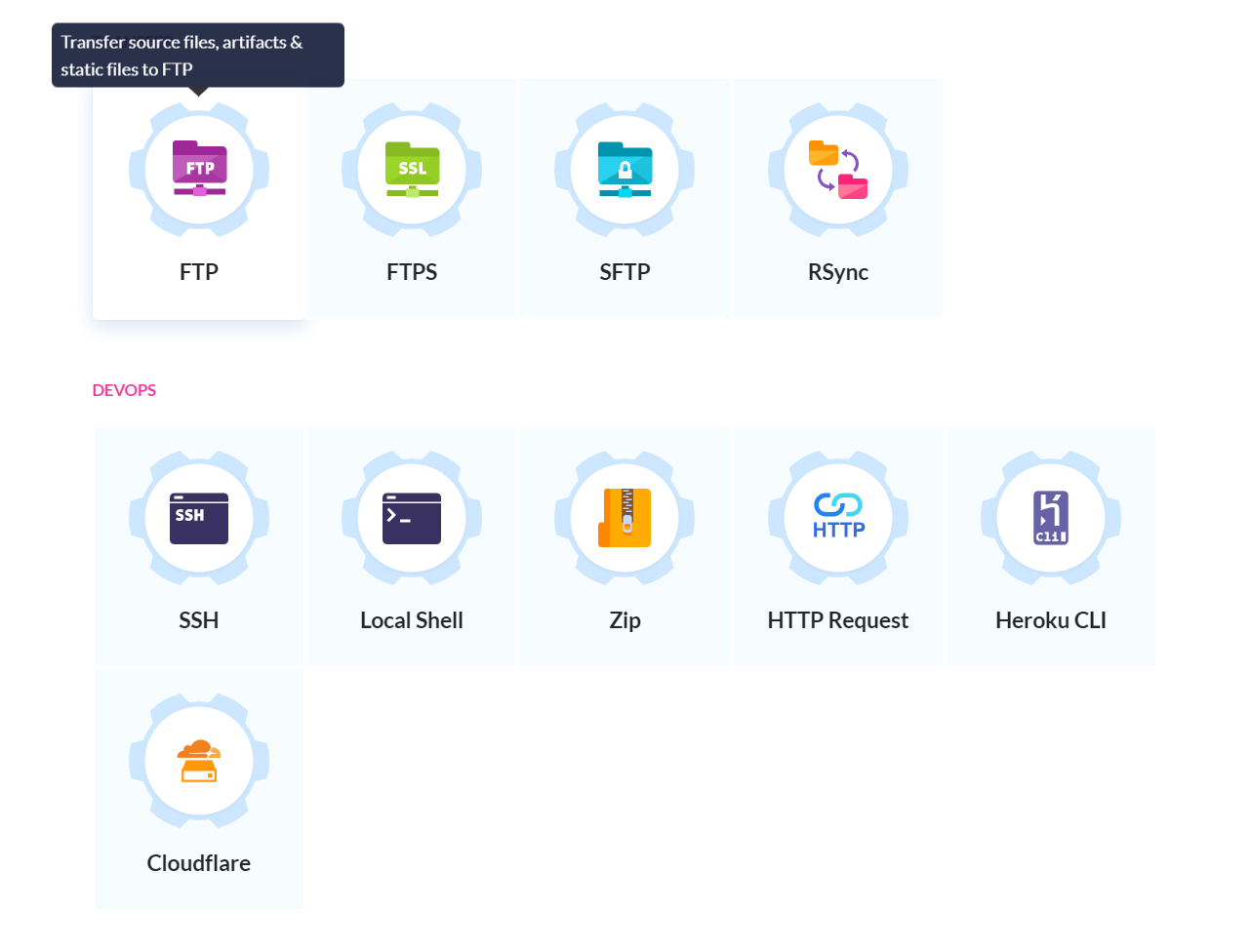Select the Zip archive icon
Image resolution: width=1251 pixels, height=952 pixels.
point(625,518)
